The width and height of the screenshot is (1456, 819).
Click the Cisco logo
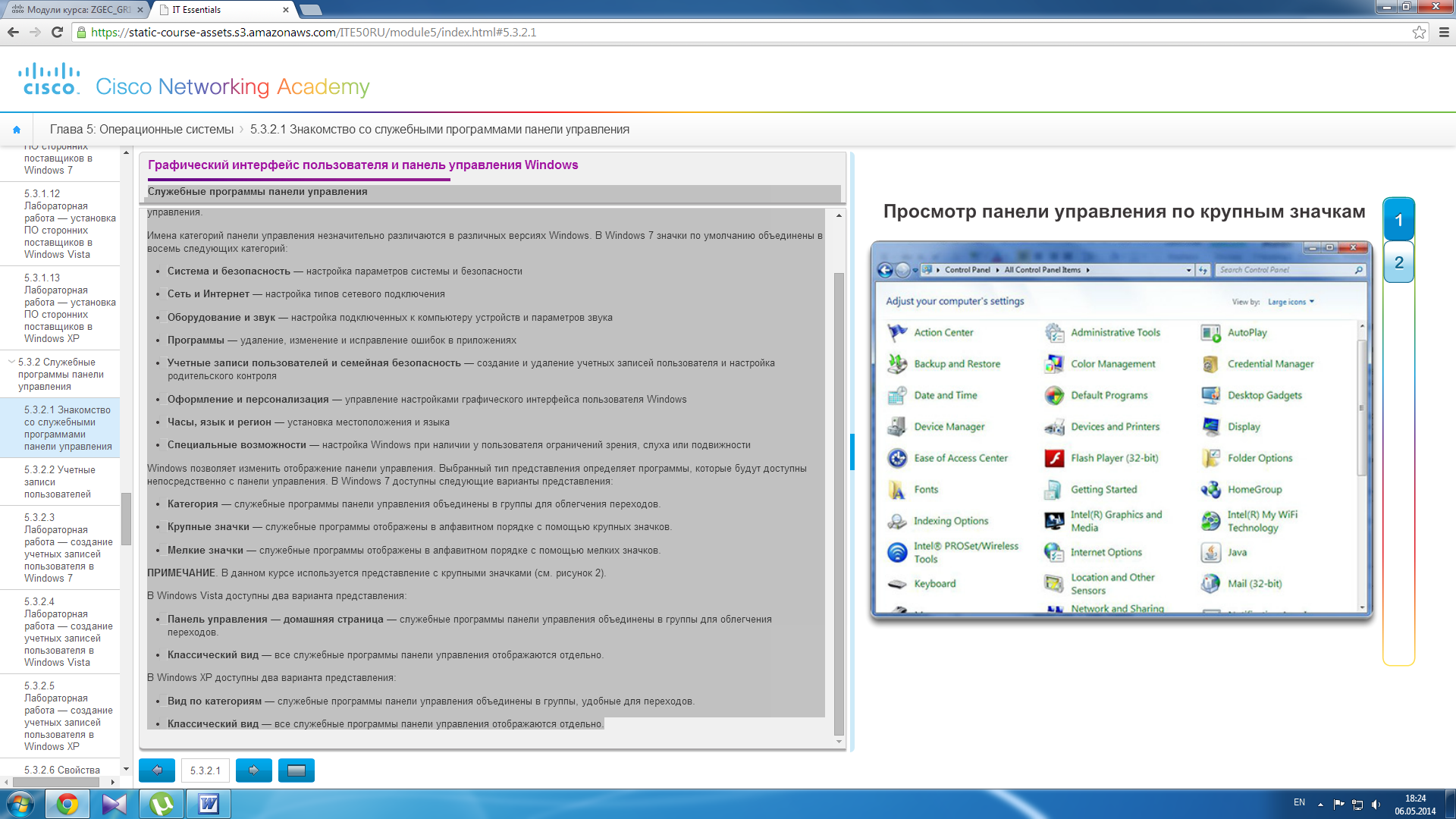point(49,79)
